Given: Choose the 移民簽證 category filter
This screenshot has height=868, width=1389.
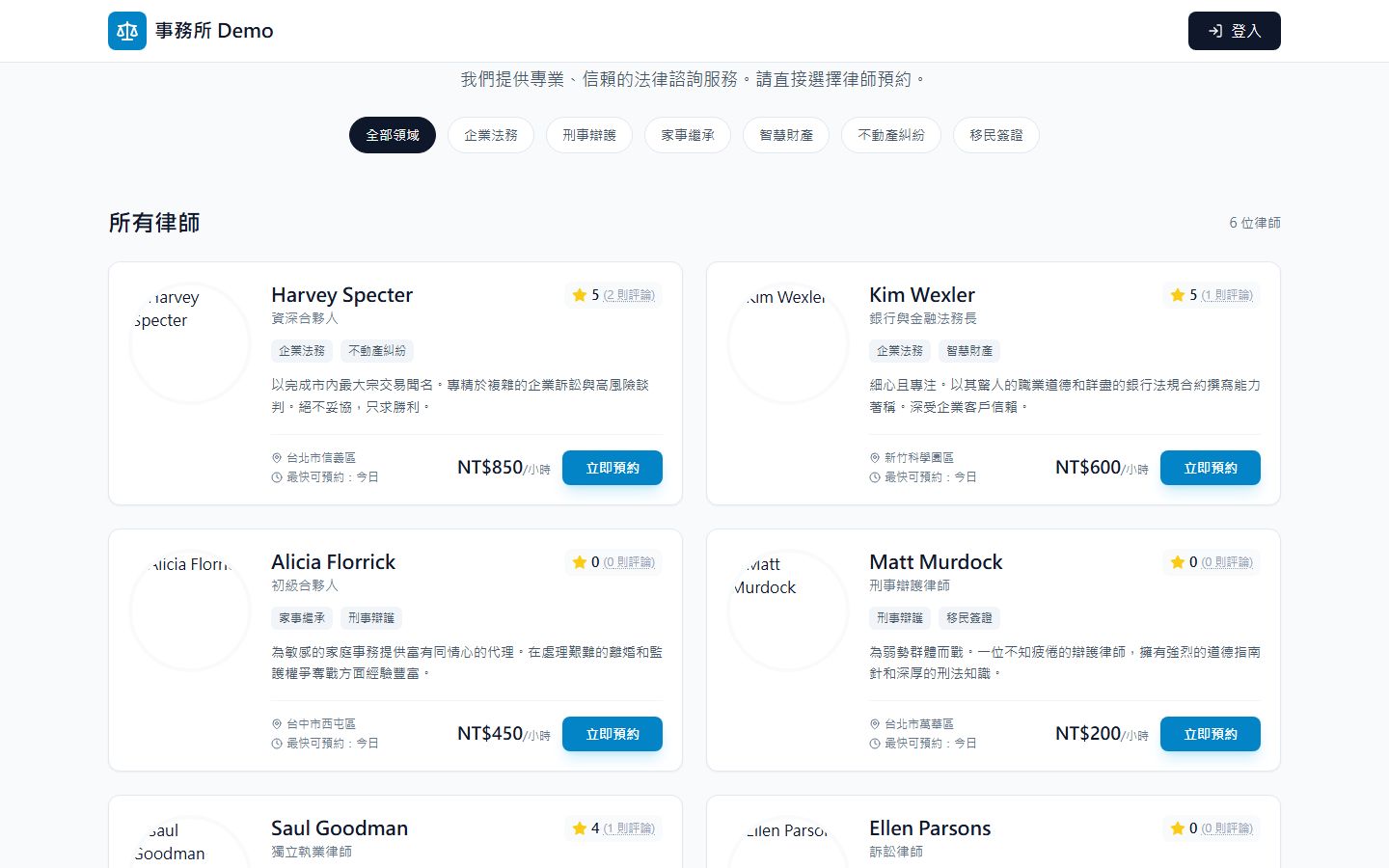Looking at the screenshot, I should 996,135.
